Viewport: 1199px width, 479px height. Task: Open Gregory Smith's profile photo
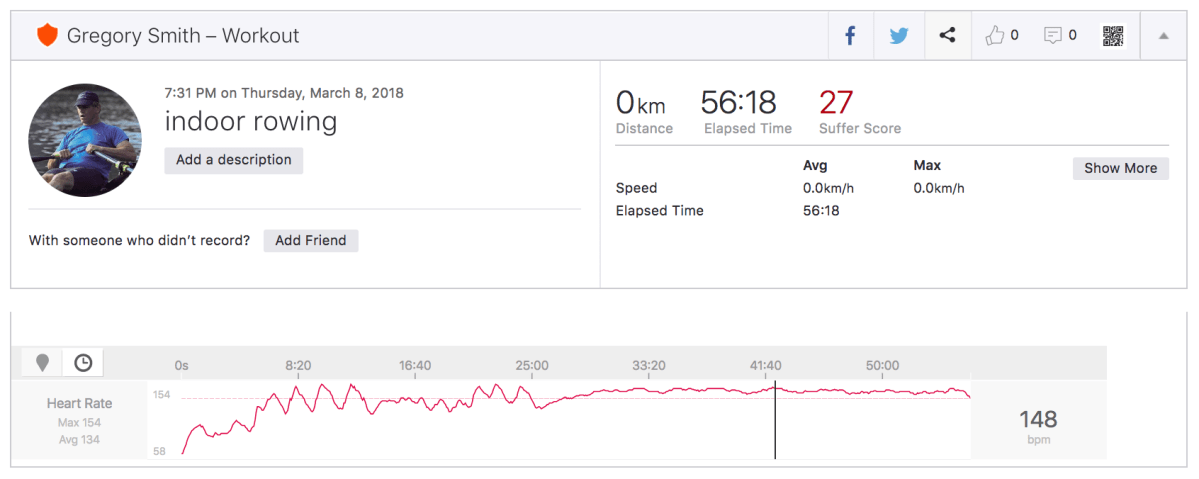pos(85,140)
